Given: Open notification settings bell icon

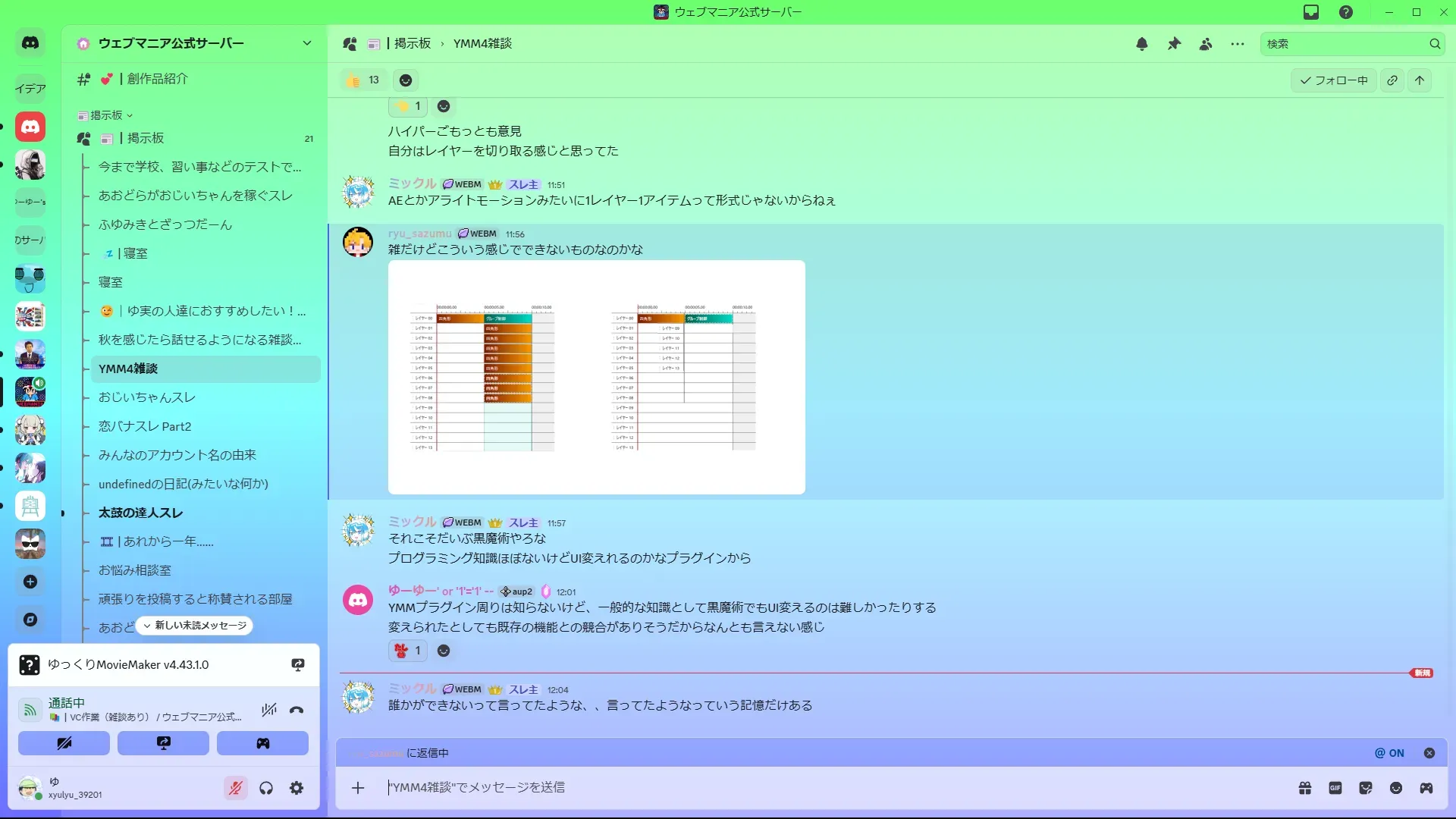Looking at the screenshot, I should tap(1142, 44).
